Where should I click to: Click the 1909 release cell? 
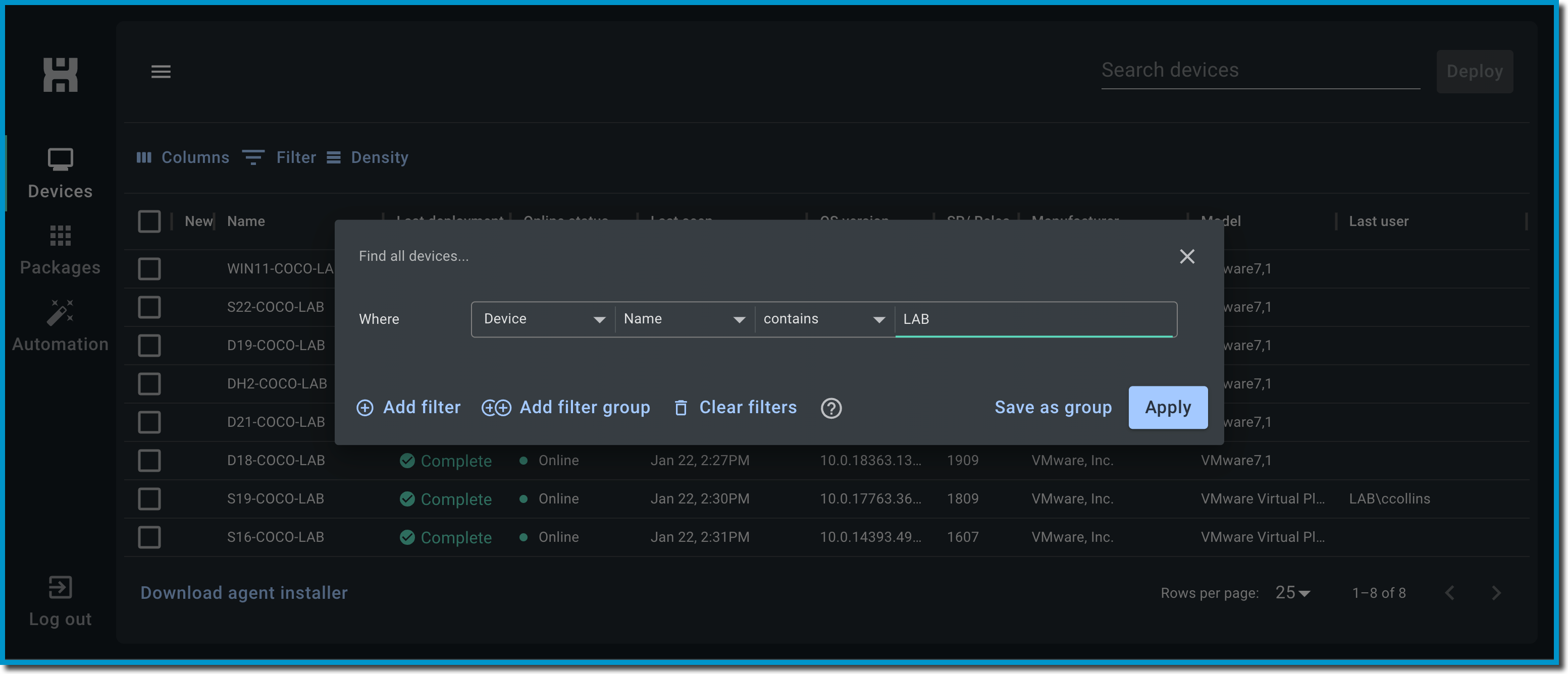962,461
